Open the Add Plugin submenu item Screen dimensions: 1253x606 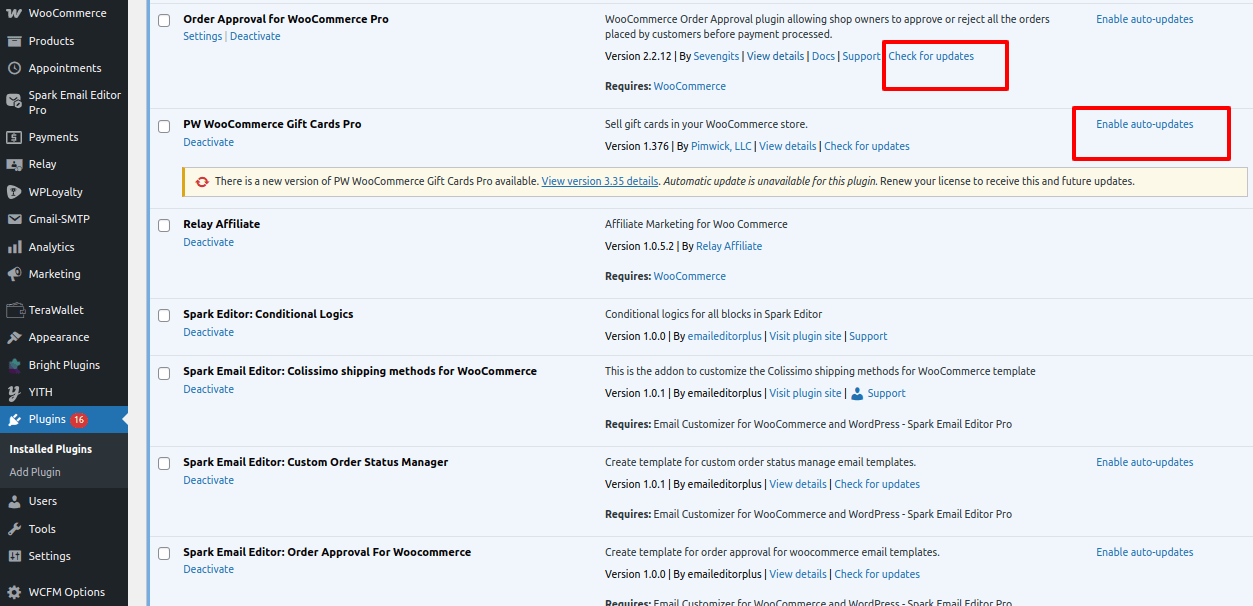(x=35, y=472)
